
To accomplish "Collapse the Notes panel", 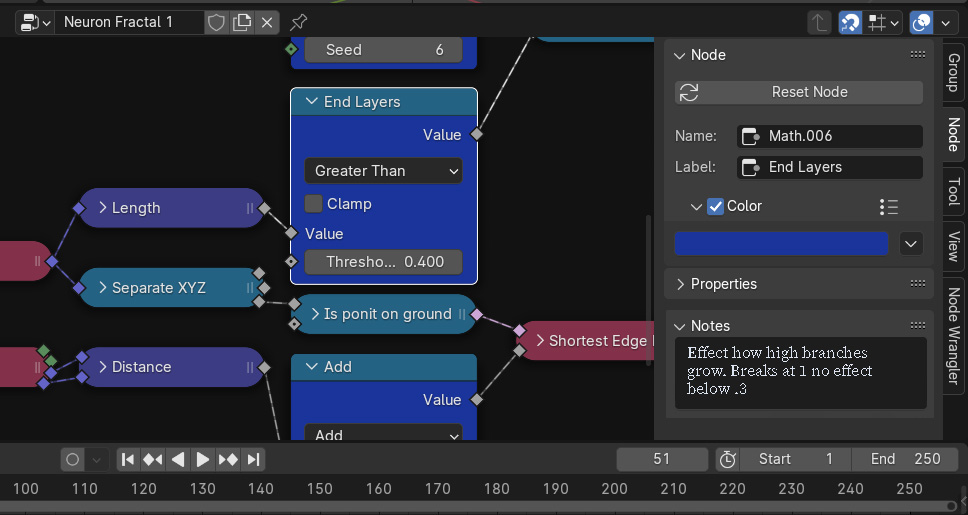I will tap(680, 327).
